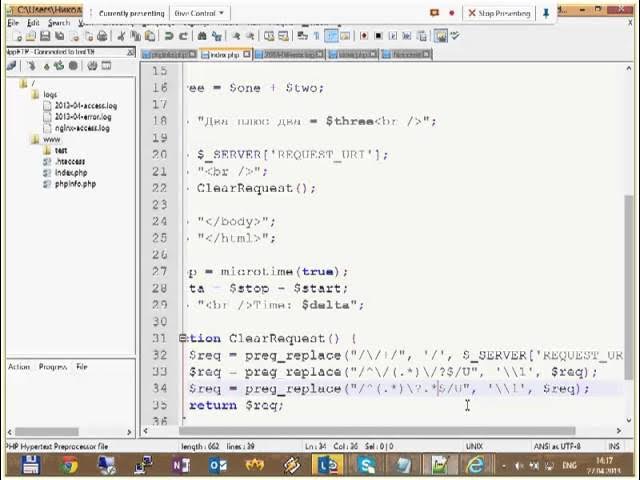Toggle the highlighted Indent Guide button
The image size is (640, 480).
click(331, 36)
